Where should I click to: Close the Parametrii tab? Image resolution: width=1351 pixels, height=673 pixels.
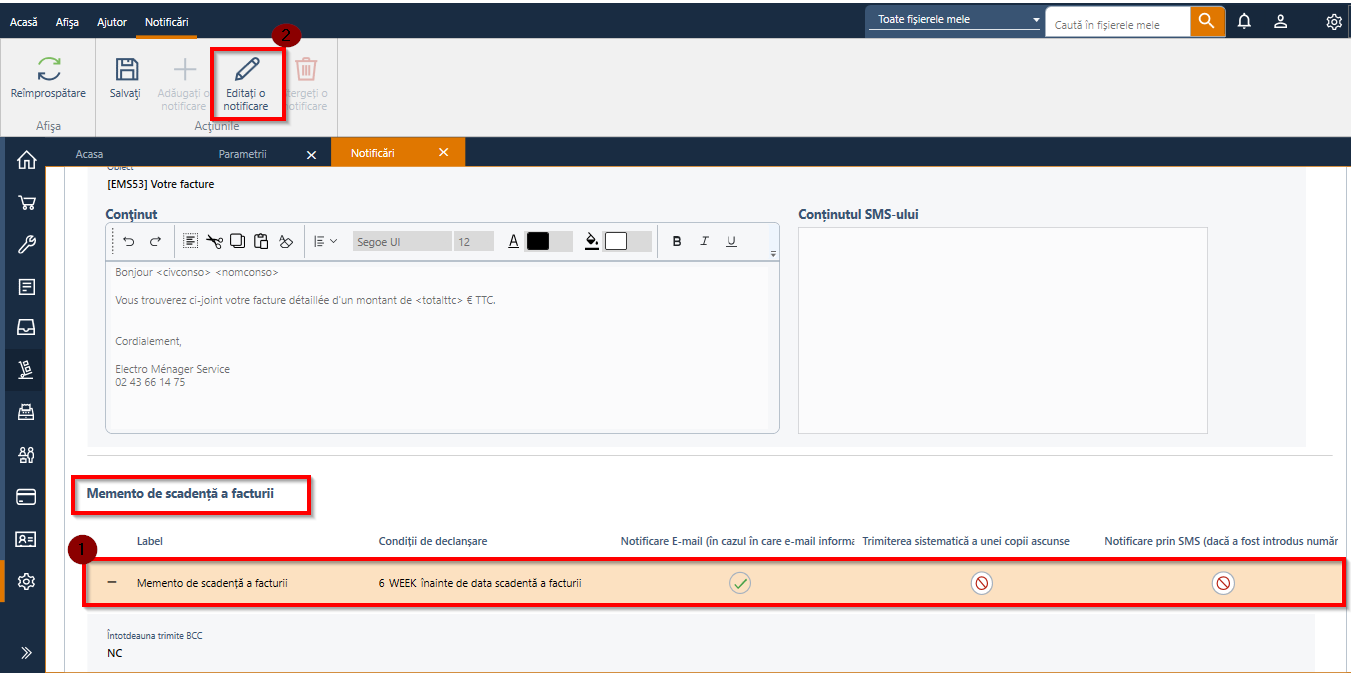point(311,154)
